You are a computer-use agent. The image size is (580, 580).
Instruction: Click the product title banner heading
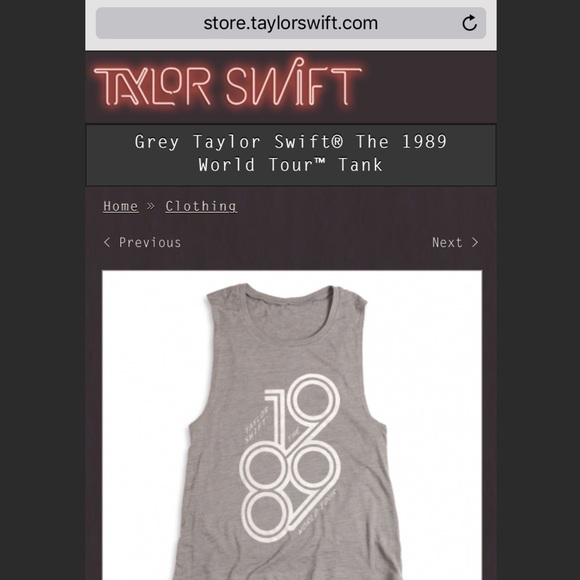[291, 153]
